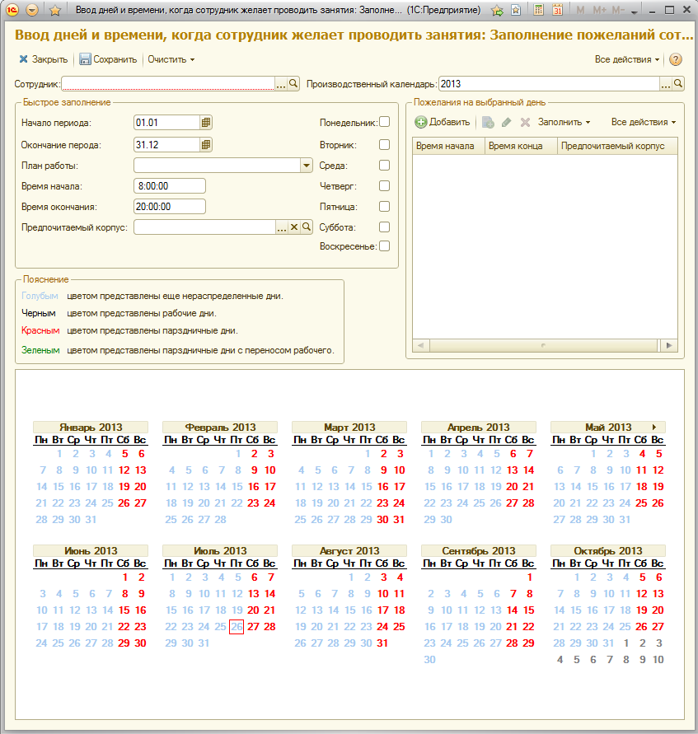The width and height of the screenshot is (698, 734).
Task: Click the green plus Добавить icon
Action: click(x=421, y=122)
